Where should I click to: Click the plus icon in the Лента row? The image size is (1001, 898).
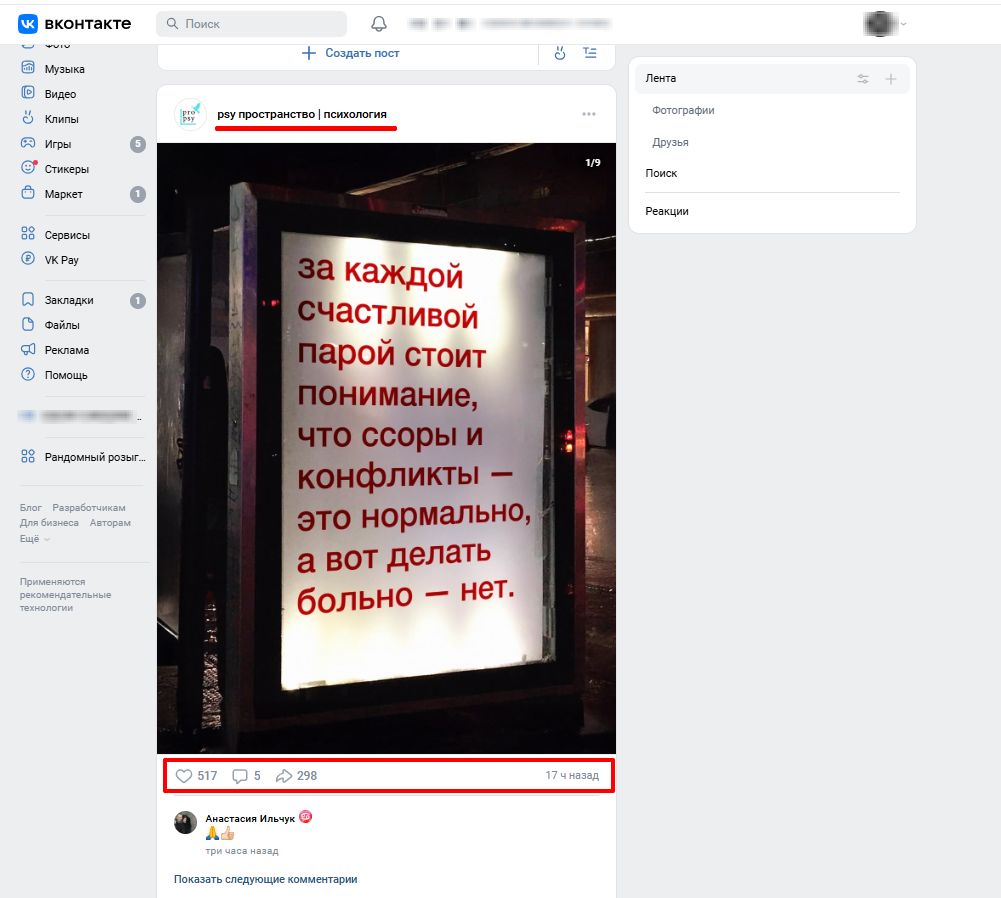[891, 79]
